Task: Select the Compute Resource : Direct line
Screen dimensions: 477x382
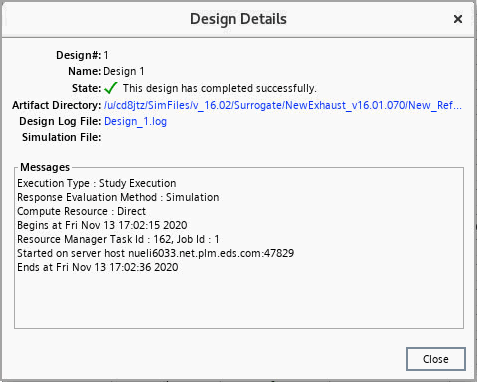Action: (x=82, y=211)
